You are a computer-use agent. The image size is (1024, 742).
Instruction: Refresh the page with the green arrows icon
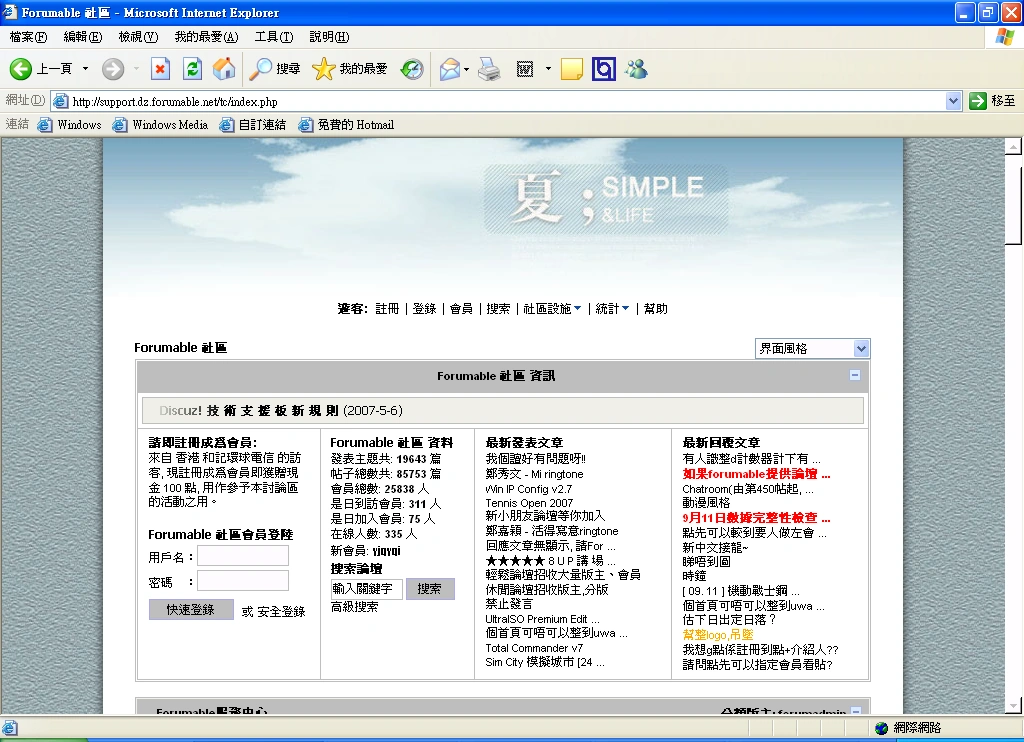(x=192, y=69)
